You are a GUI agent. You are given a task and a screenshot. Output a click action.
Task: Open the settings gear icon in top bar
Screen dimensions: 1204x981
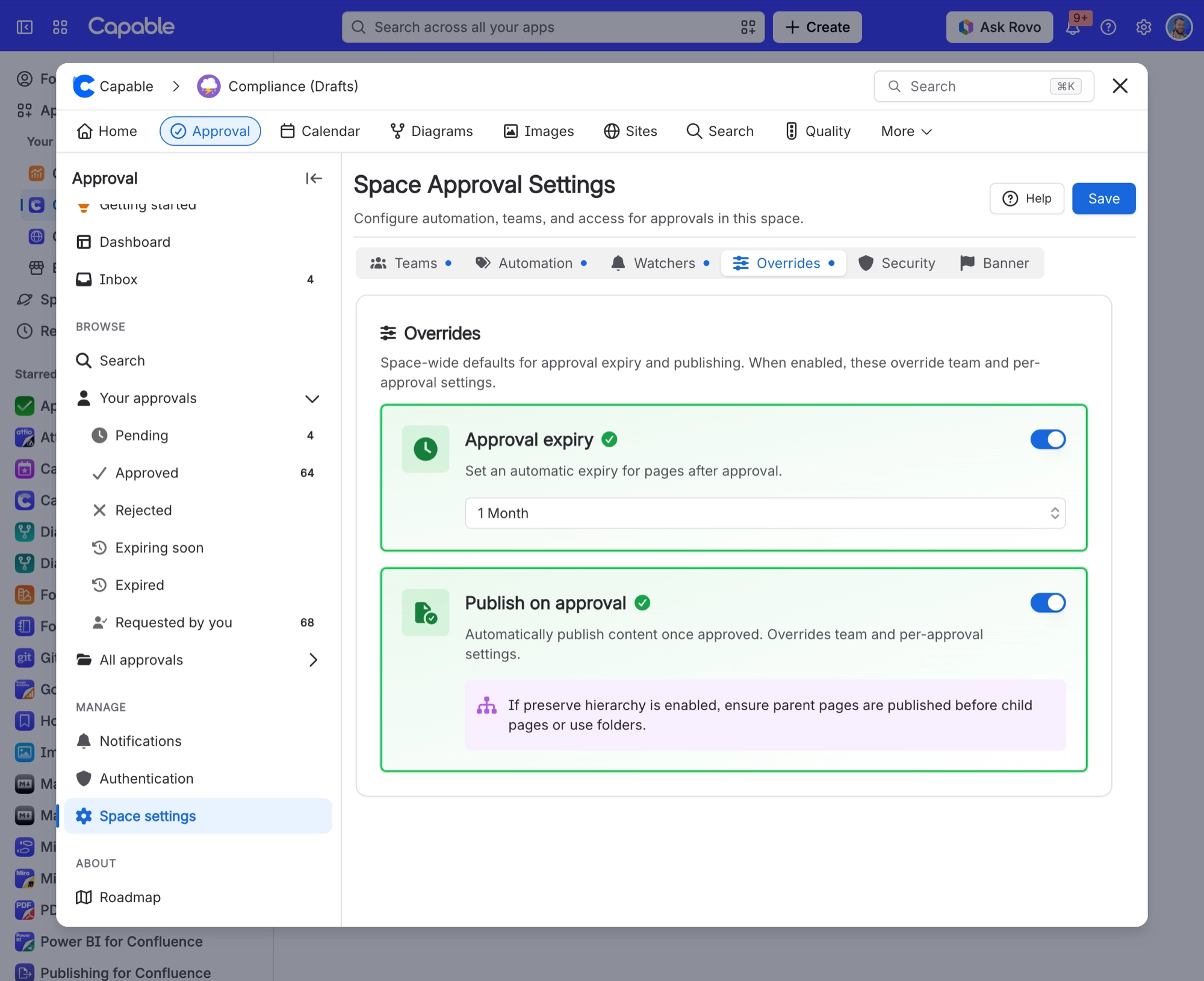click(1144, 27)
